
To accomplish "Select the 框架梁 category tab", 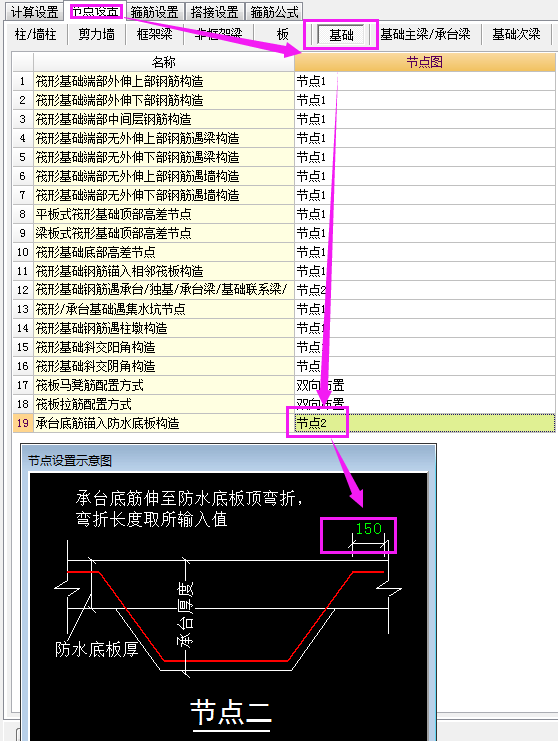I will pos(154,34).
